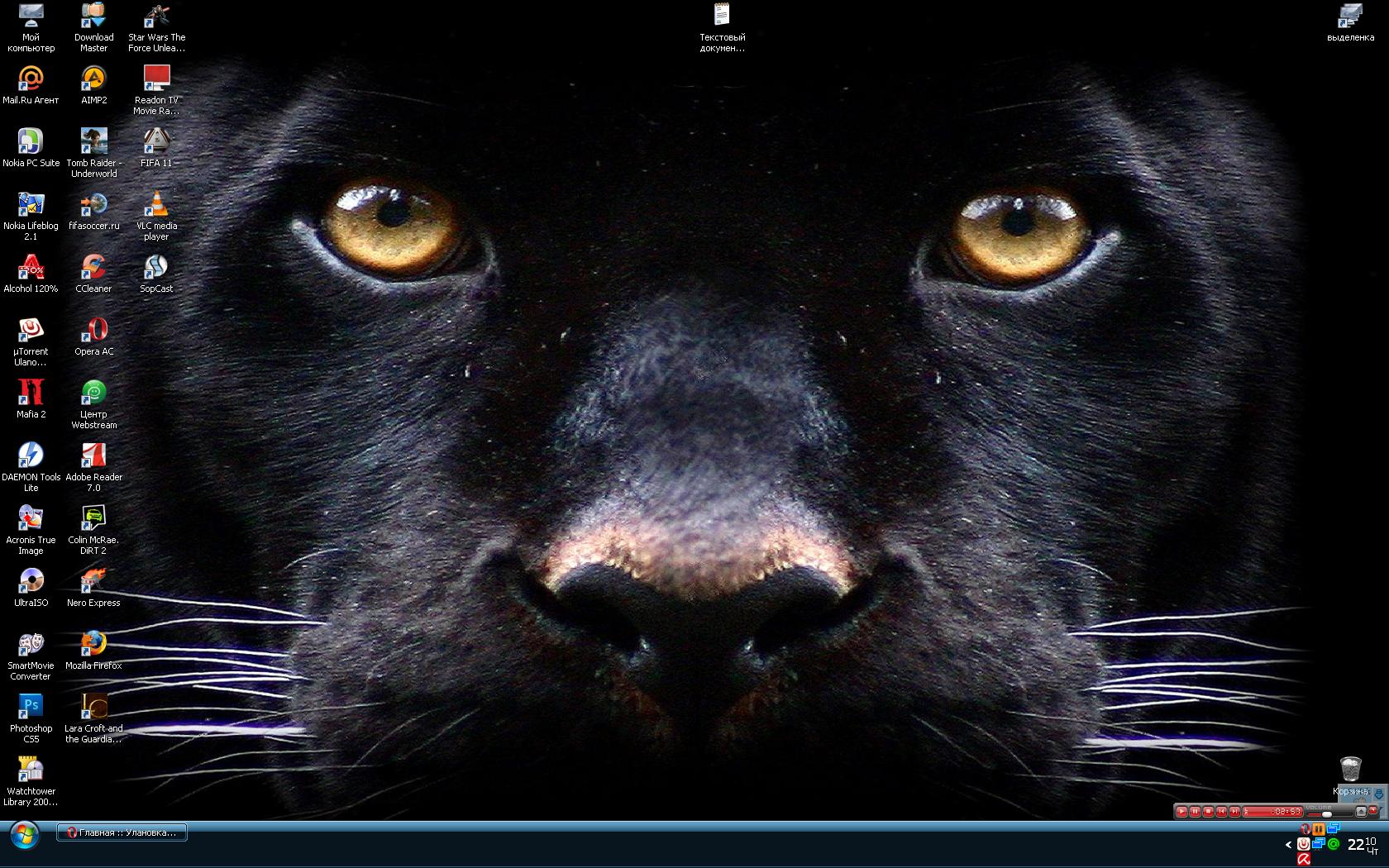The image size is (1389, 868).
Task: Launch the CCleaner desktop shortcut
Action: click(x=93, y=268)
